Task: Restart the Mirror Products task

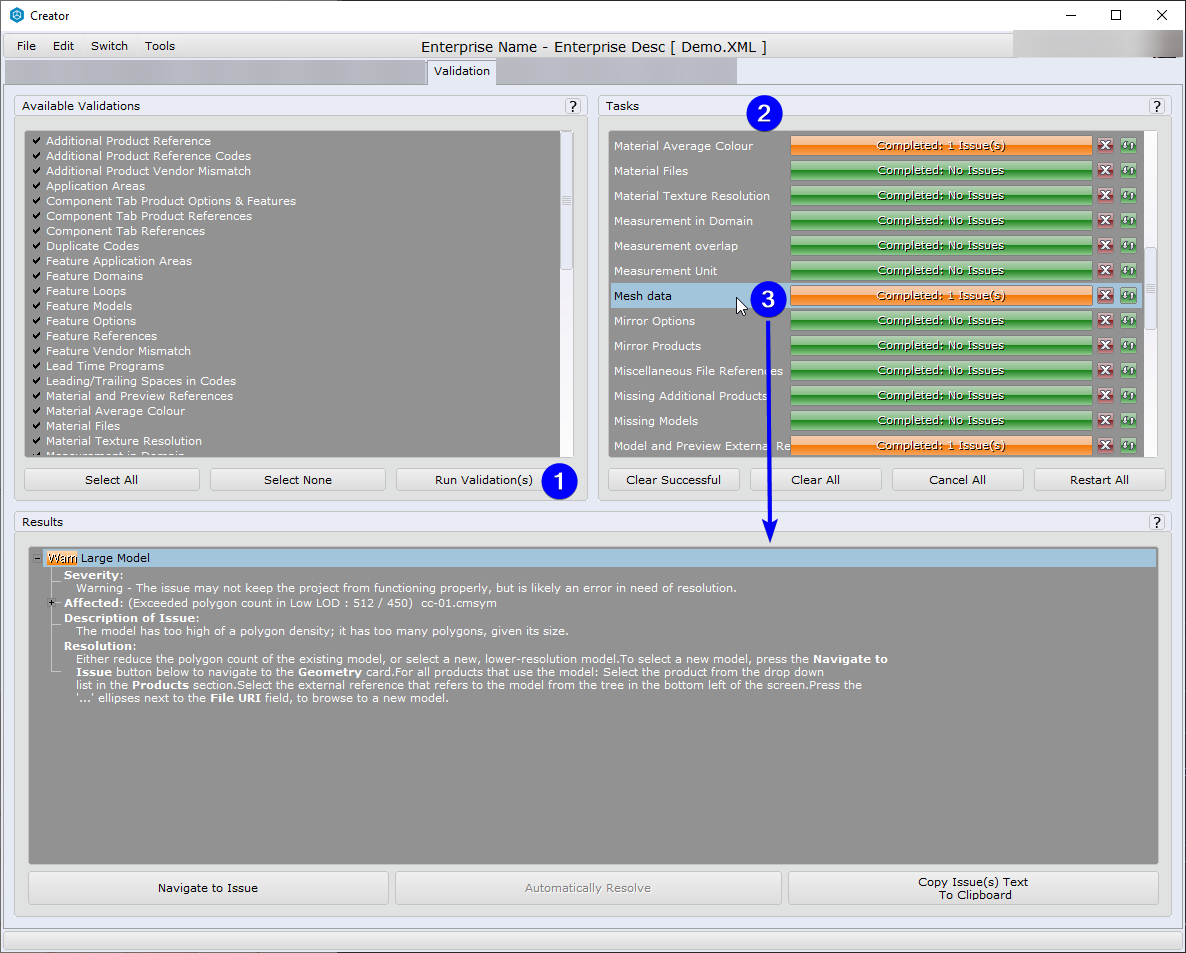Action: [1128, 345]
